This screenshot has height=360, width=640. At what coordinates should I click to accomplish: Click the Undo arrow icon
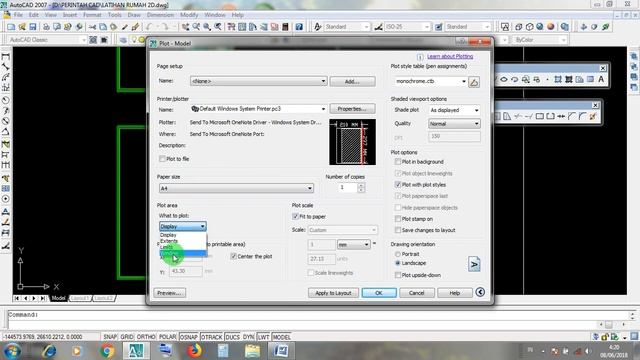click(x=149, y=27)
